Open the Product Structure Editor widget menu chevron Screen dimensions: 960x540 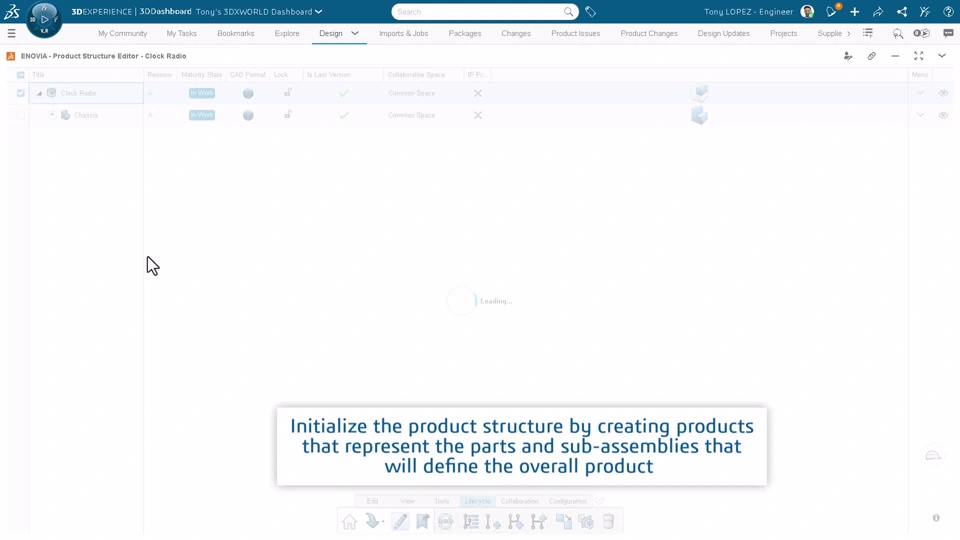pos(942,56)
